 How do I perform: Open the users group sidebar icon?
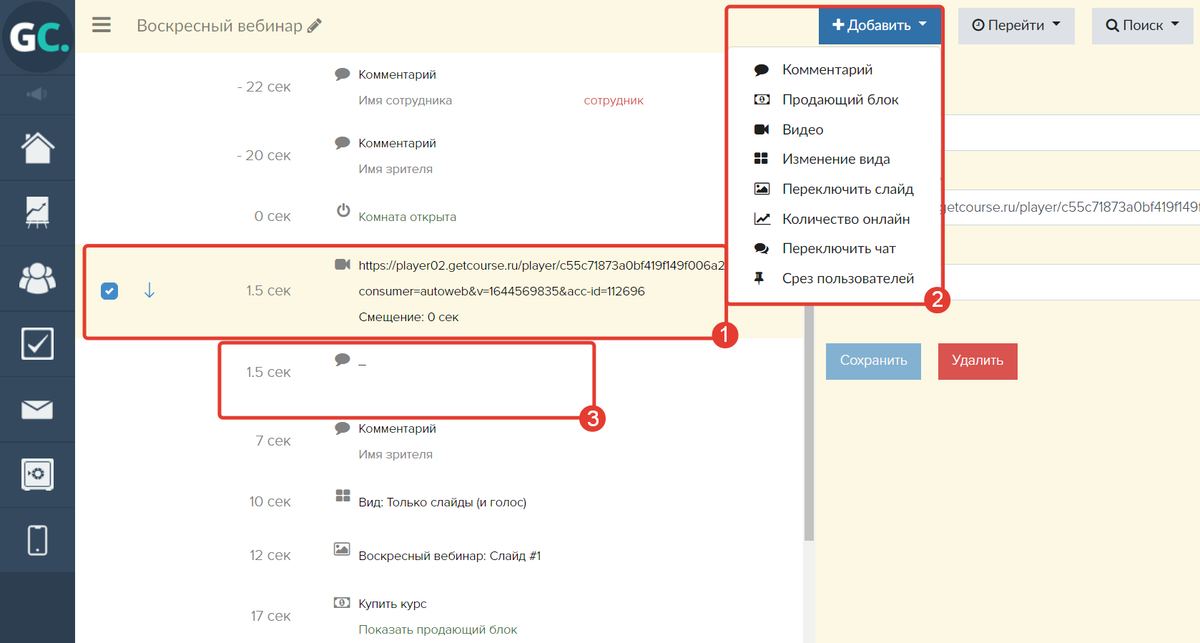pyautogui.click(x=38, y=279)
